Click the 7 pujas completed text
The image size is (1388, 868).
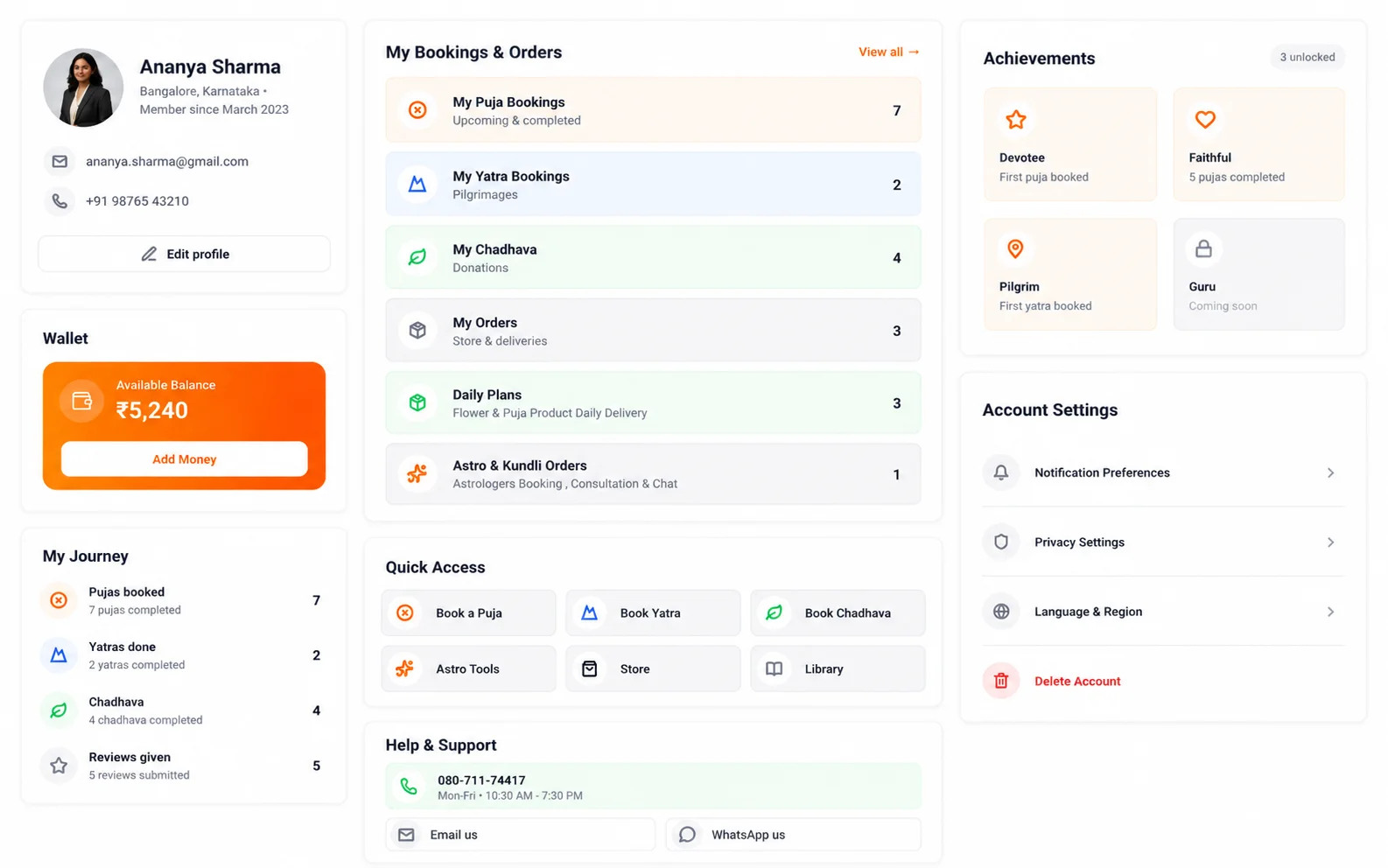pos(135,610)
